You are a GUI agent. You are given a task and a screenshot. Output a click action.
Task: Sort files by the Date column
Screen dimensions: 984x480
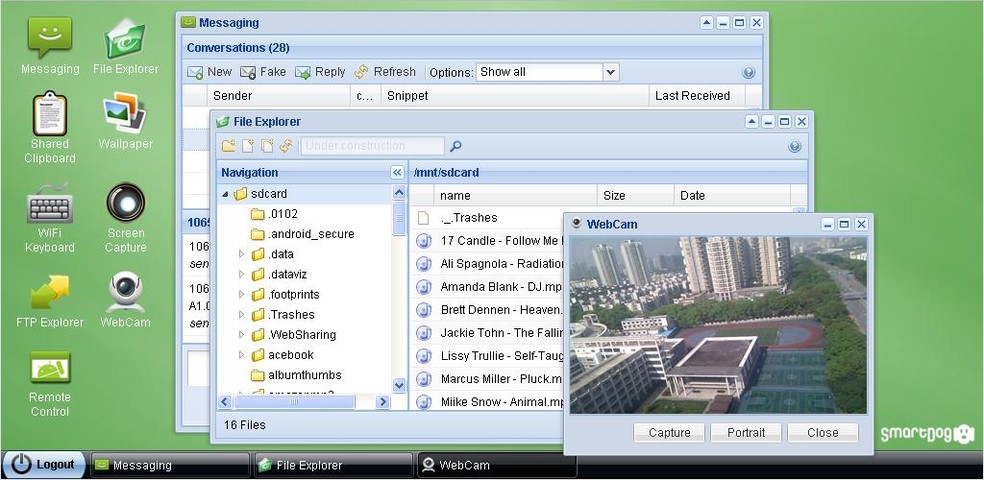click(x=732, y=196)
